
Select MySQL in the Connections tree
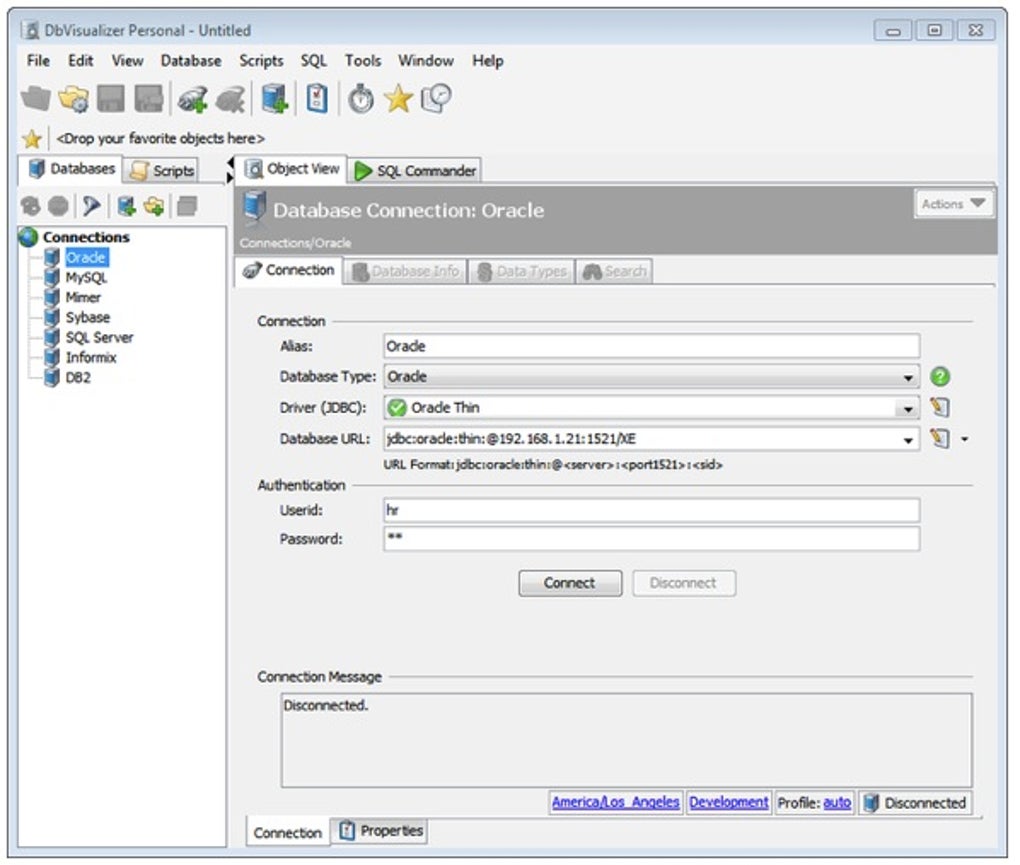(86, 277)
